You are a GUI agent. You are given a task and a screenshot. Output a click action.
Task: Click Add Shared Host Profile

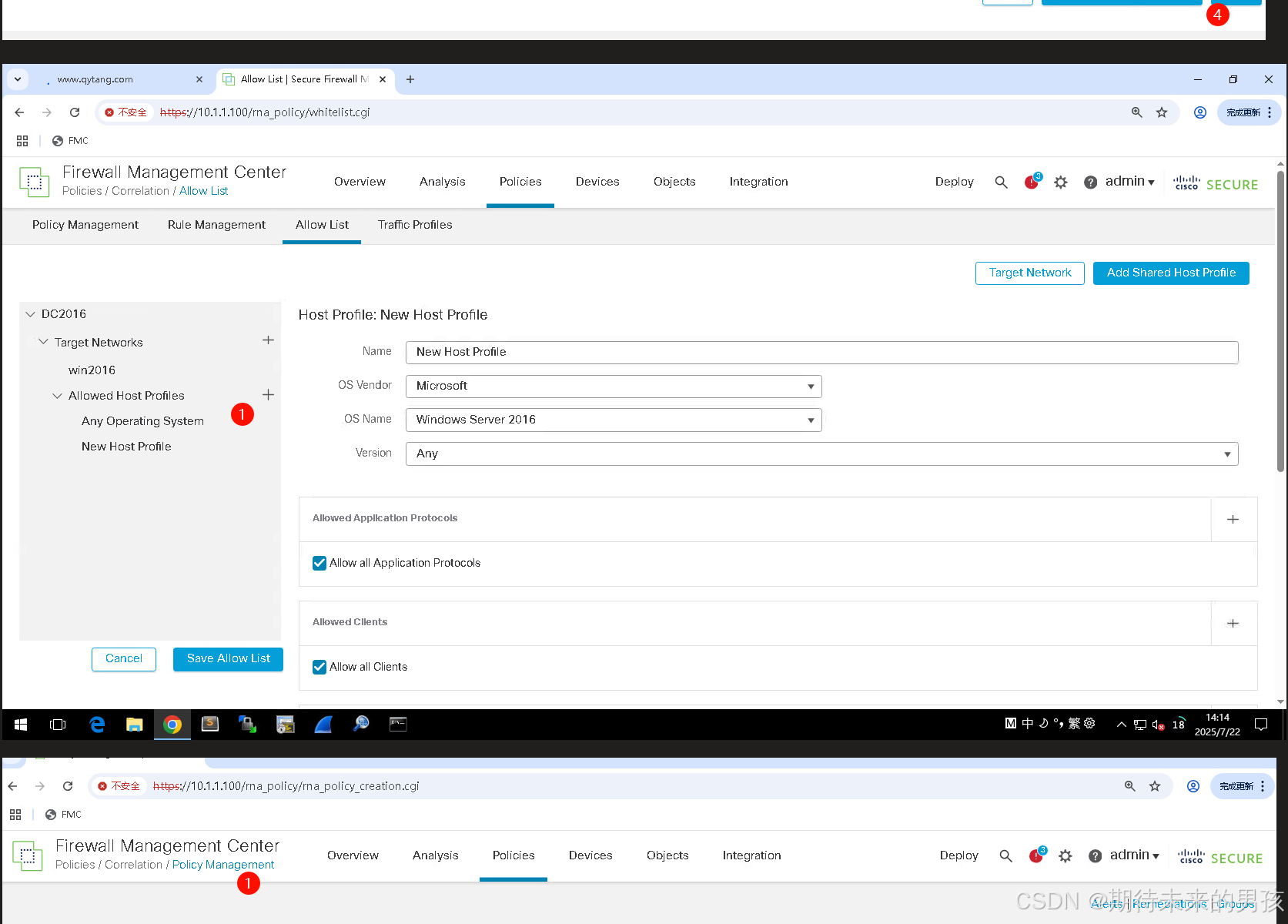[1171, 273]
